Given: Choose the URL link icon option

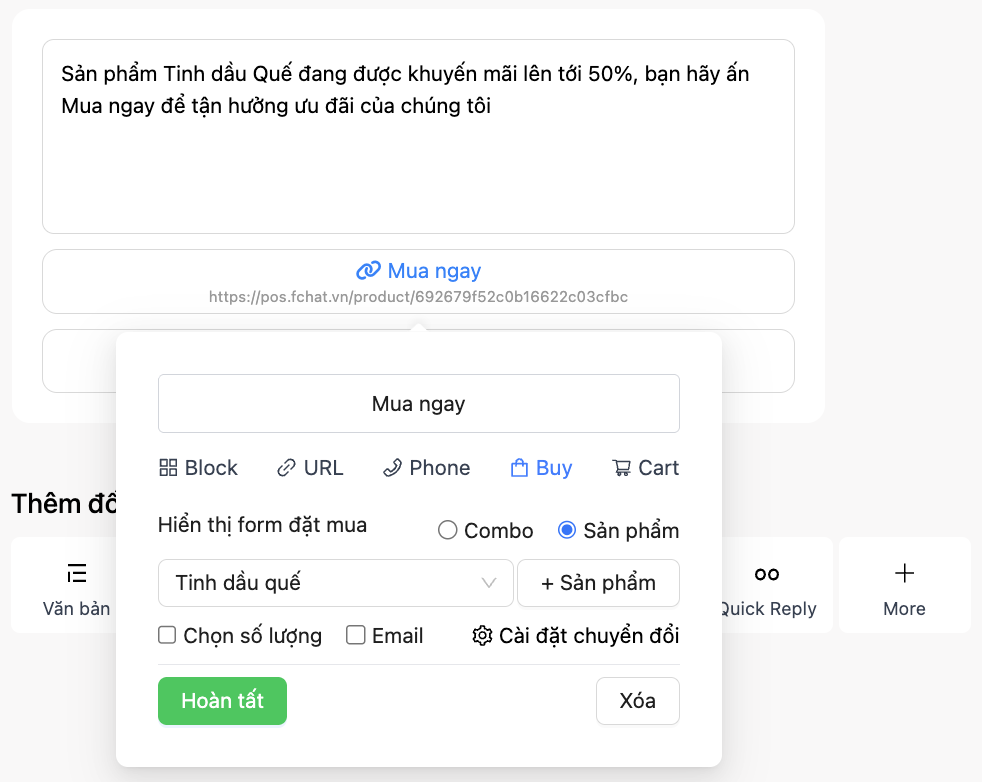Looking at the screenshot, I should click(x=287, y=468).
